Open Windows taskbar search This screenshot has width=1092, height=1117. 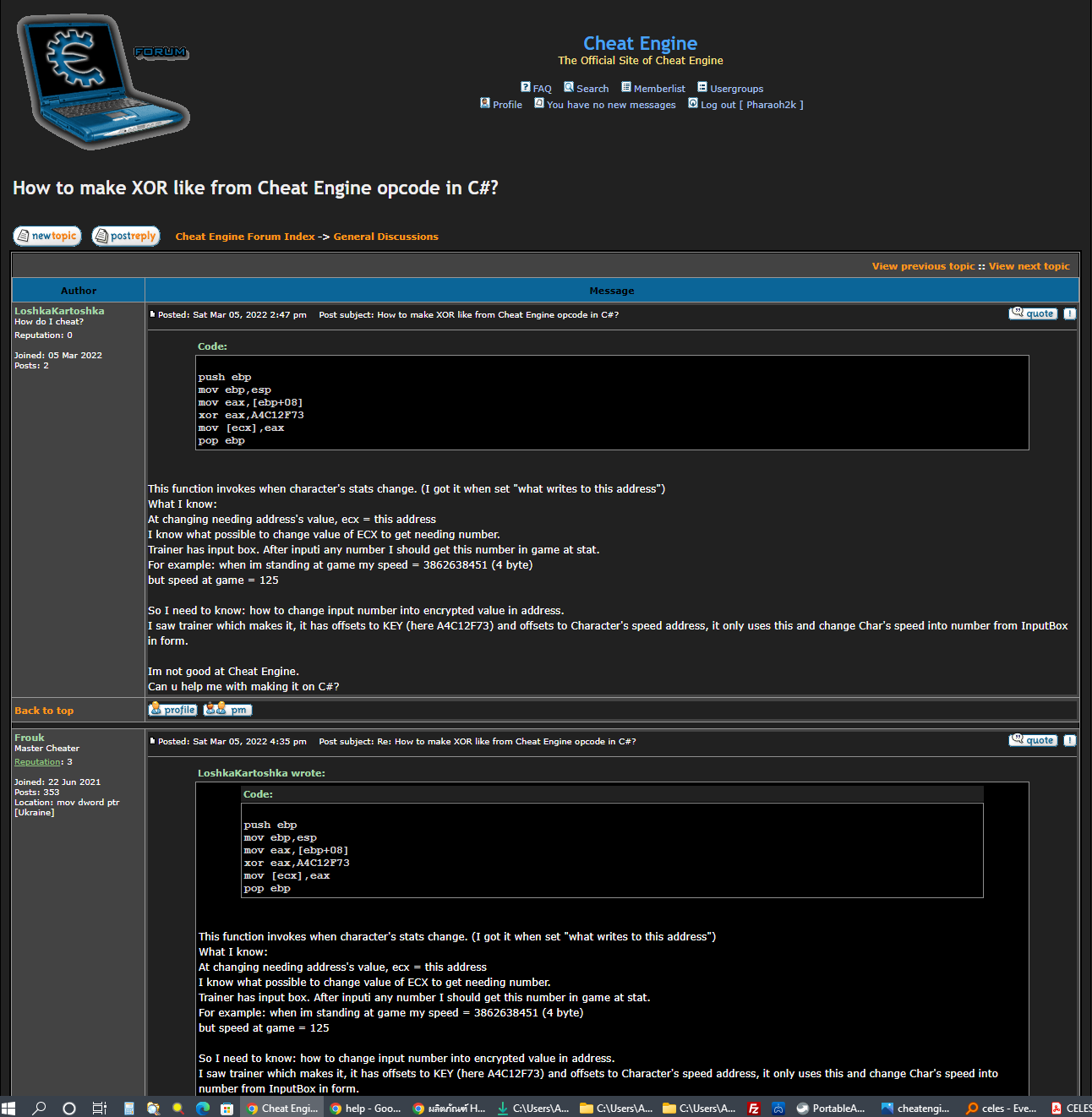[x=39, y=1108]
